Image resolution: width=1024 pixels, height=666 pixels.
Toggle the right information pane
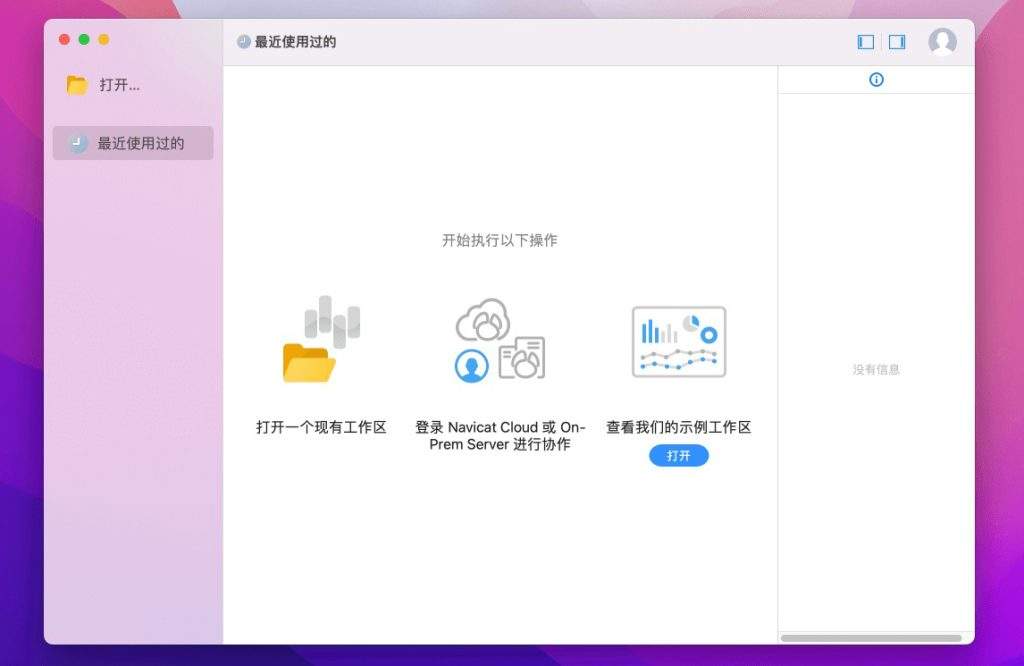pos(897,42)
